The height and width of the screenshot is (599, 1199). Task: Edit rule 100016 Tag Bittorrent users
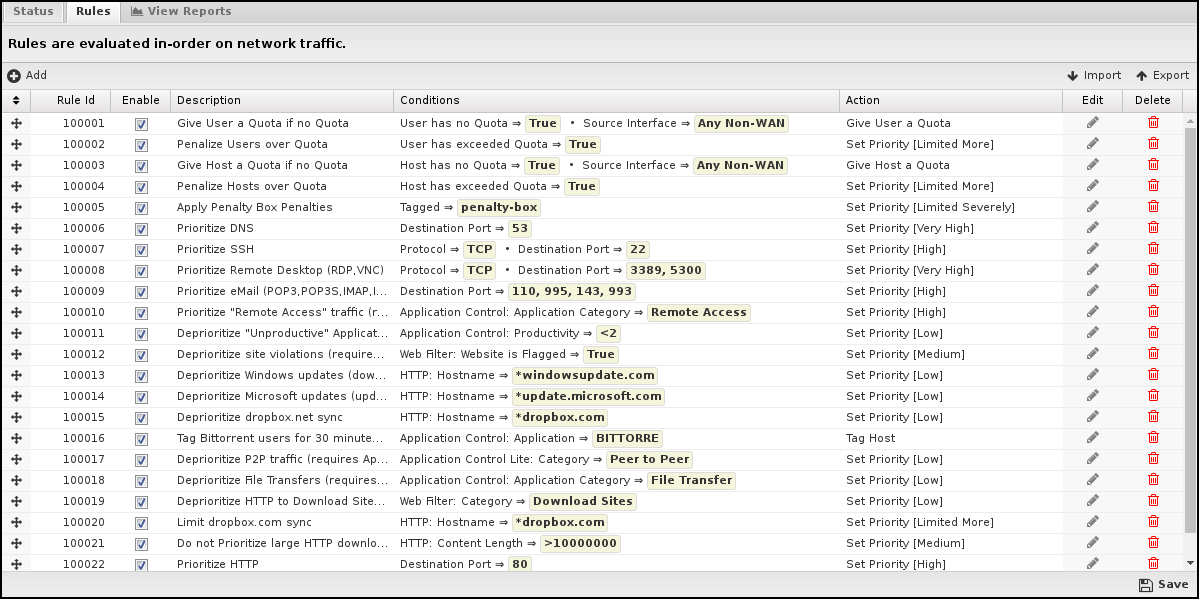coord(1093,438)
